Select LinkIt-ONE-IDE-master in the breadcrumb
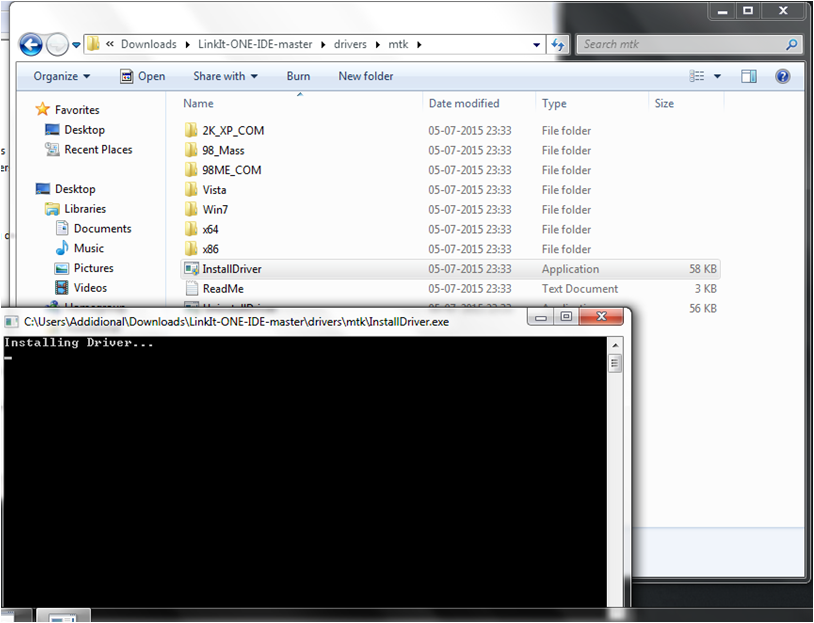Image resolution: width=814 pixels, height=623 pixels. pyautogui.click(x=255, y=44)
